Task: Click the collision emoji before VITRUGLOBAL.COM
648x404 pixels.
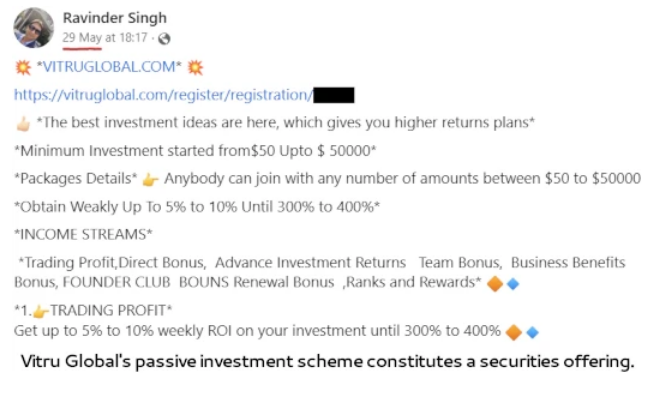Action: [22, 68]
